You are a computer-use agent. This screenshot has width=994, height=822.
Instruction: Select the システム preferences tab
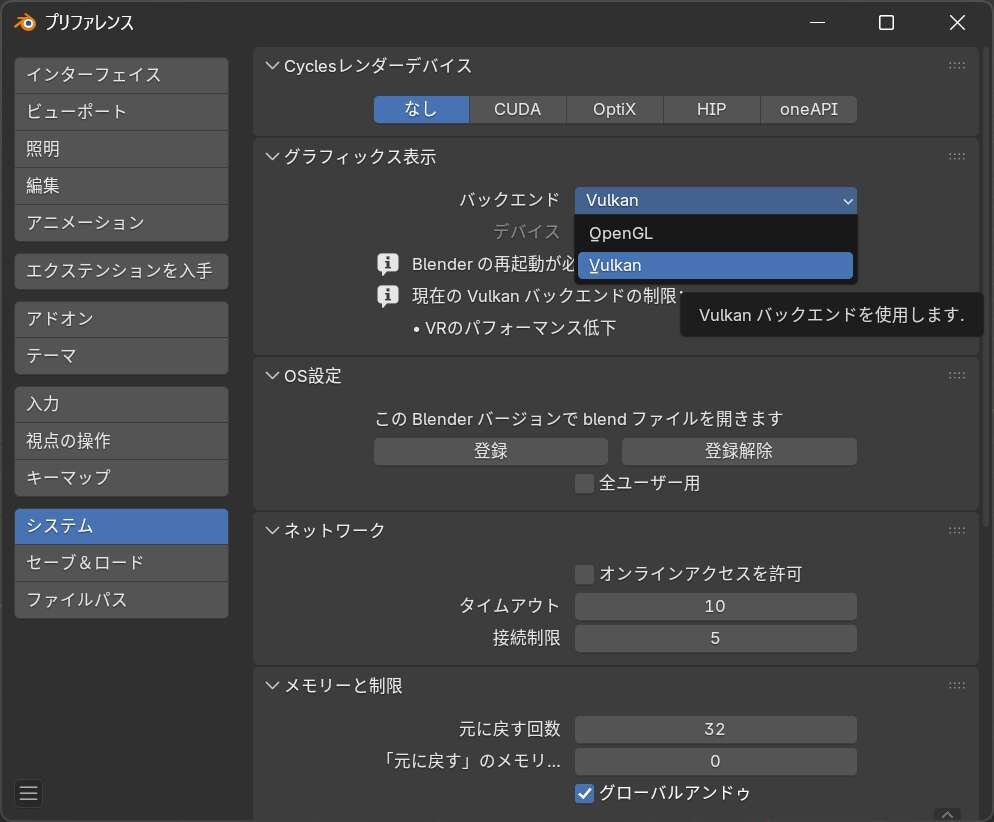click(x=121, y=526)
